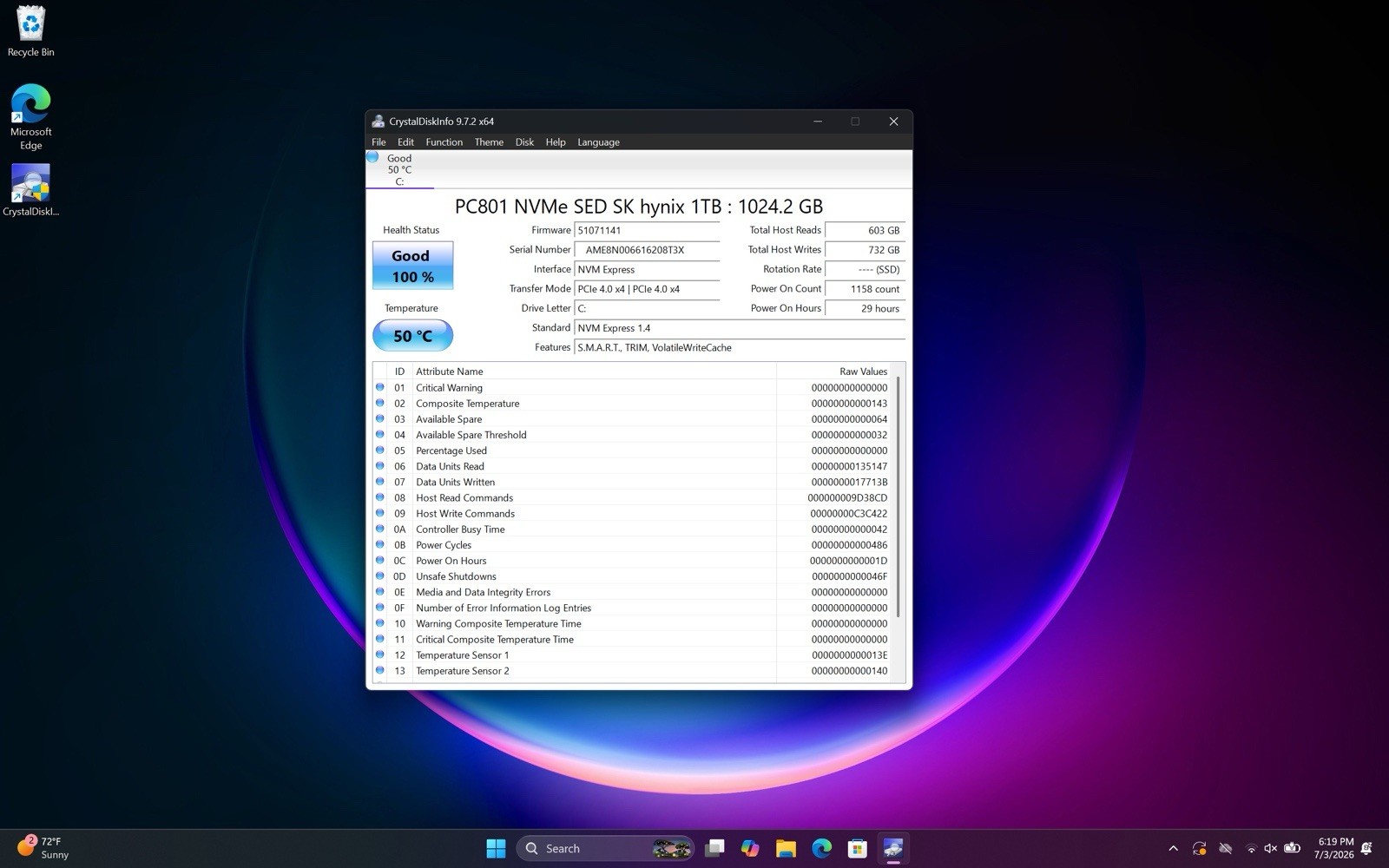The width and height of the screenshot is (1389, 868).
Task: Click the battery tray icon
Action: [x=1292, y=848]
